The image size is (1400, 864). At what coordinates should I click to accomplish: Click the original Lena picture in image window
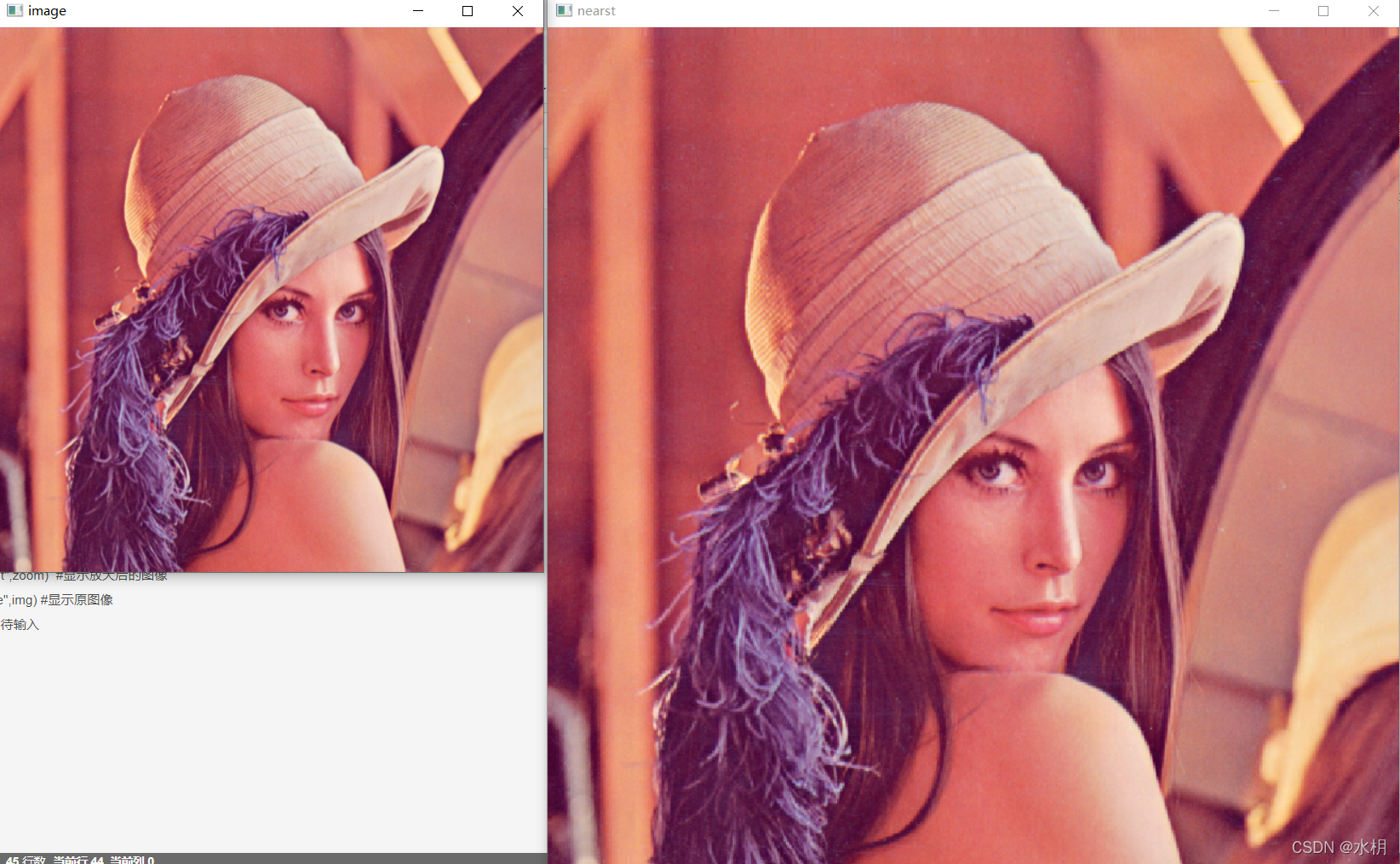[x=272, y=300]
